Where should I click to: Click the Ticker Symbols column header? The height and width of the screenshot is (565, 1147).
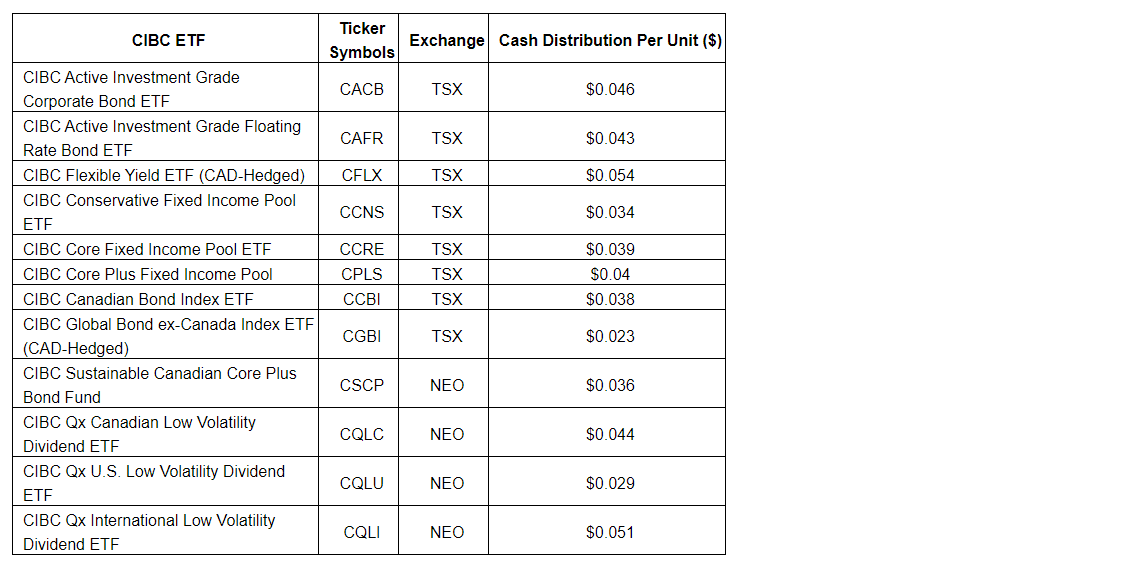(361, 40)
